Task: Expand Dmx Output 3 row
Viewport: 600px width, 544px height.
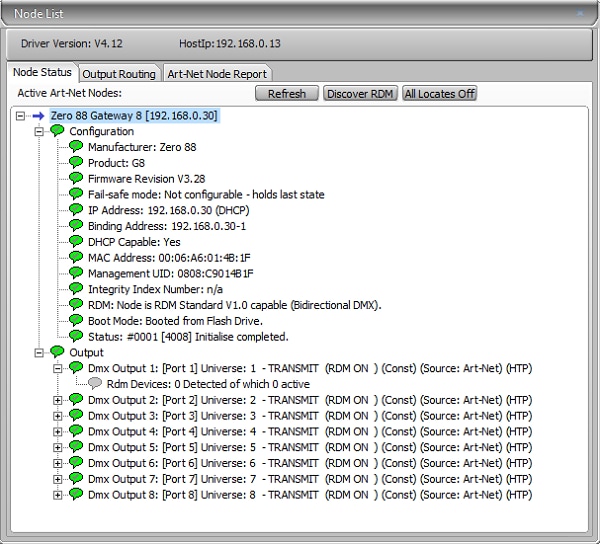Action: 58,416
